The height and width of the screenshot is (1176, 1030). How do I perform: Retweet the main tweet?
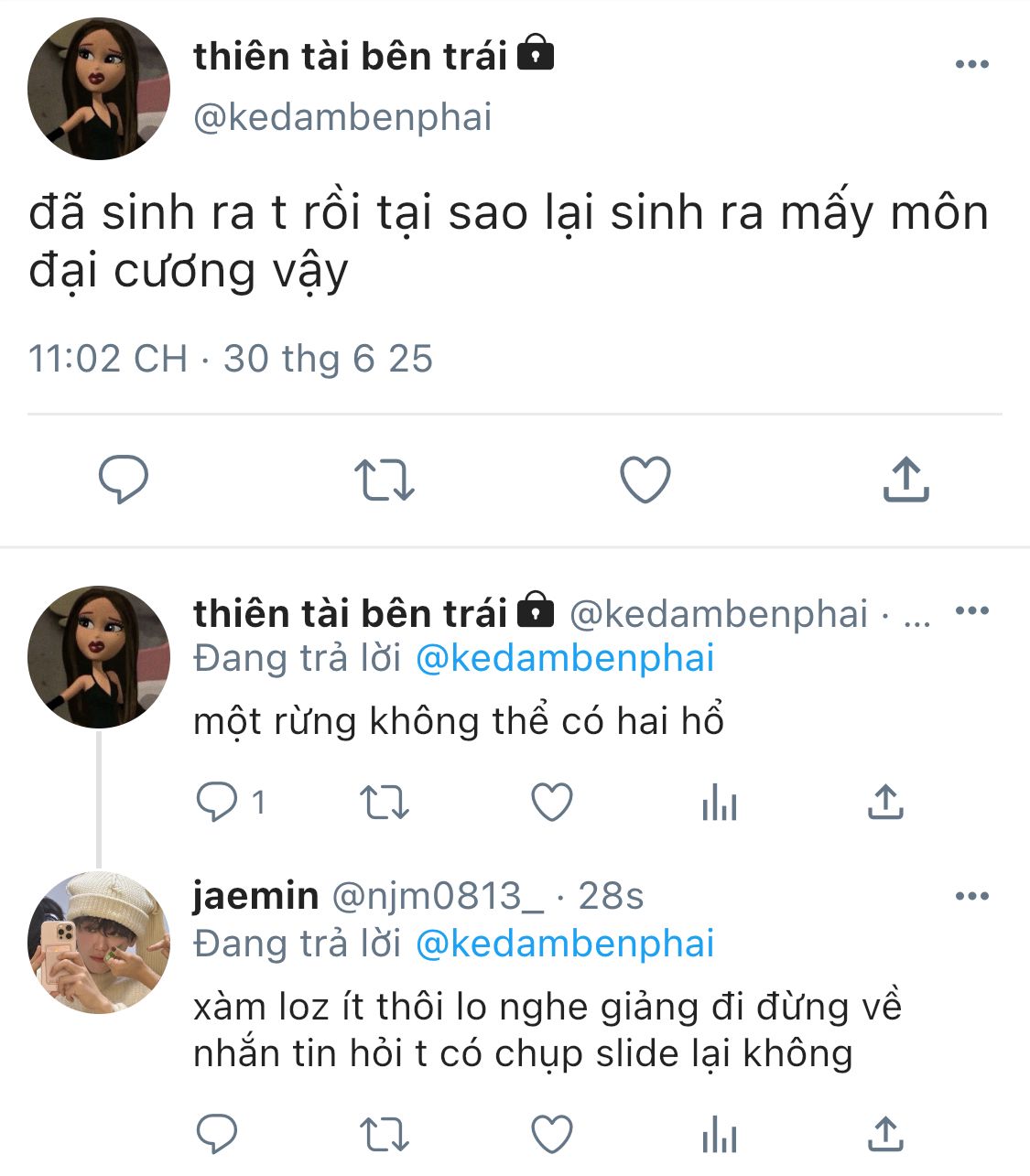coord(385,480)
